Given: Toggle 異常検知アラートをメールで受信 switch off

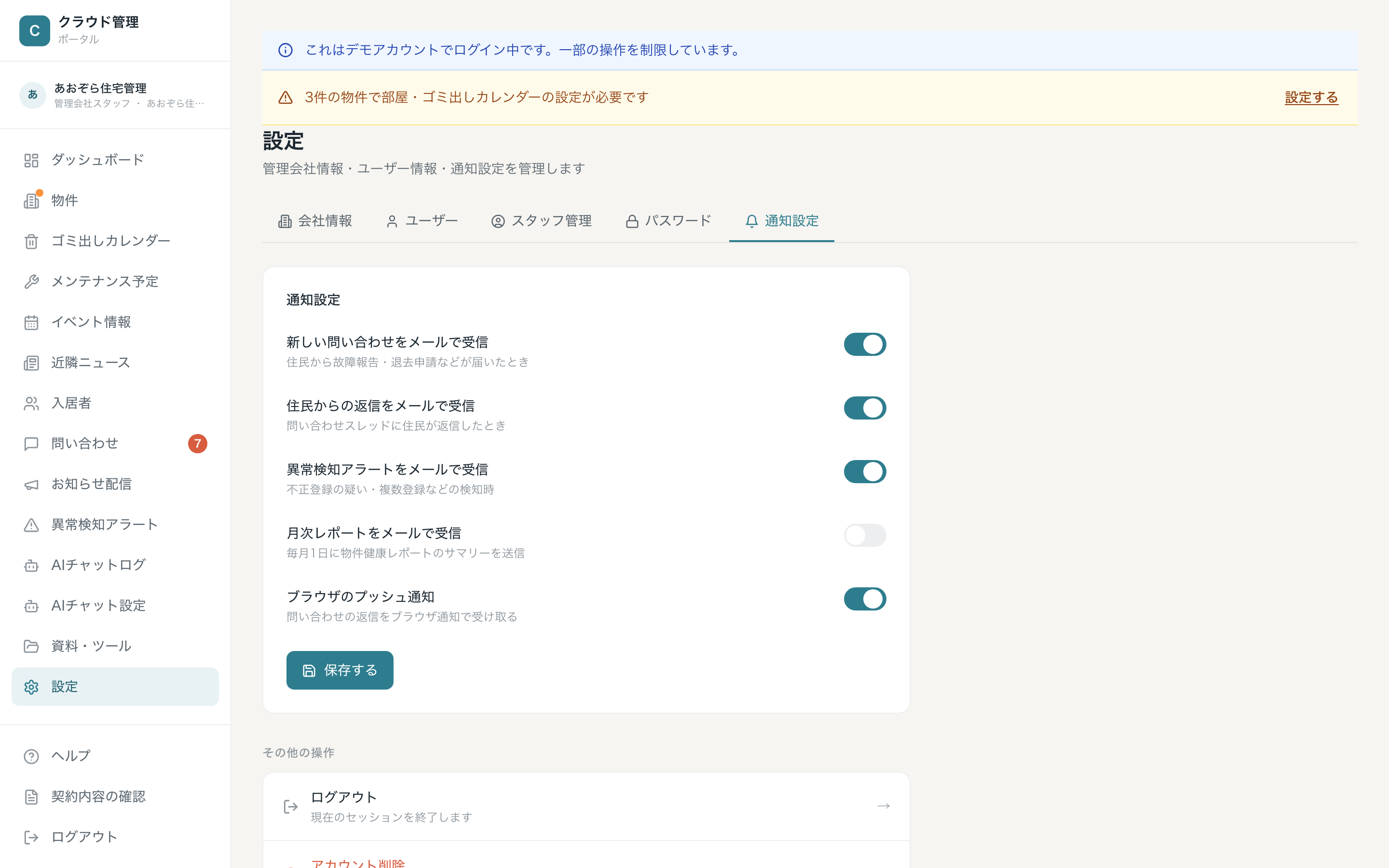Looking at the screenshot, I should point(864,472).
